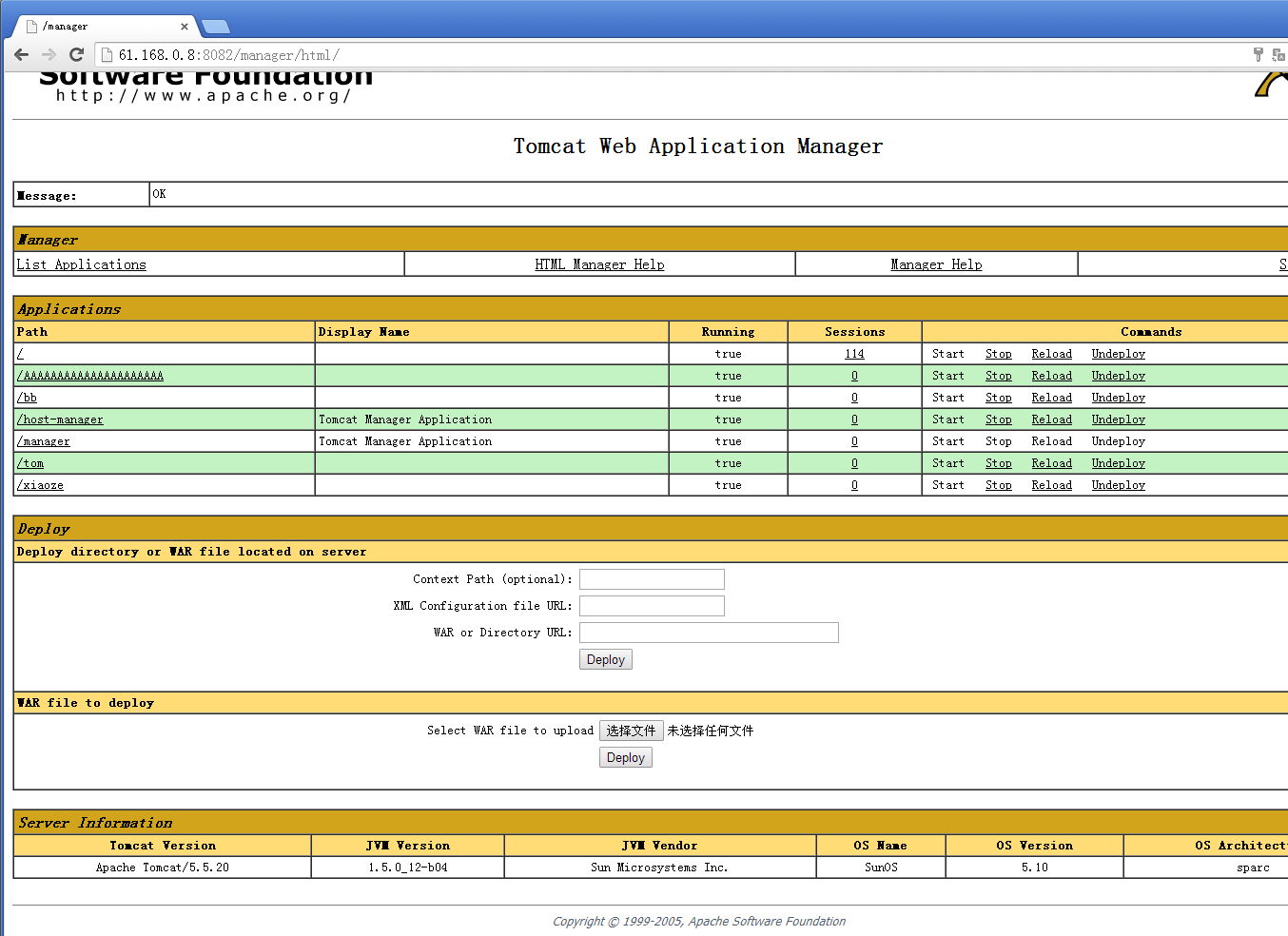Click the Tomcat Web Application Manager heading
The height and width of the screenshot is (936, 1288).
tap(698, 146)
